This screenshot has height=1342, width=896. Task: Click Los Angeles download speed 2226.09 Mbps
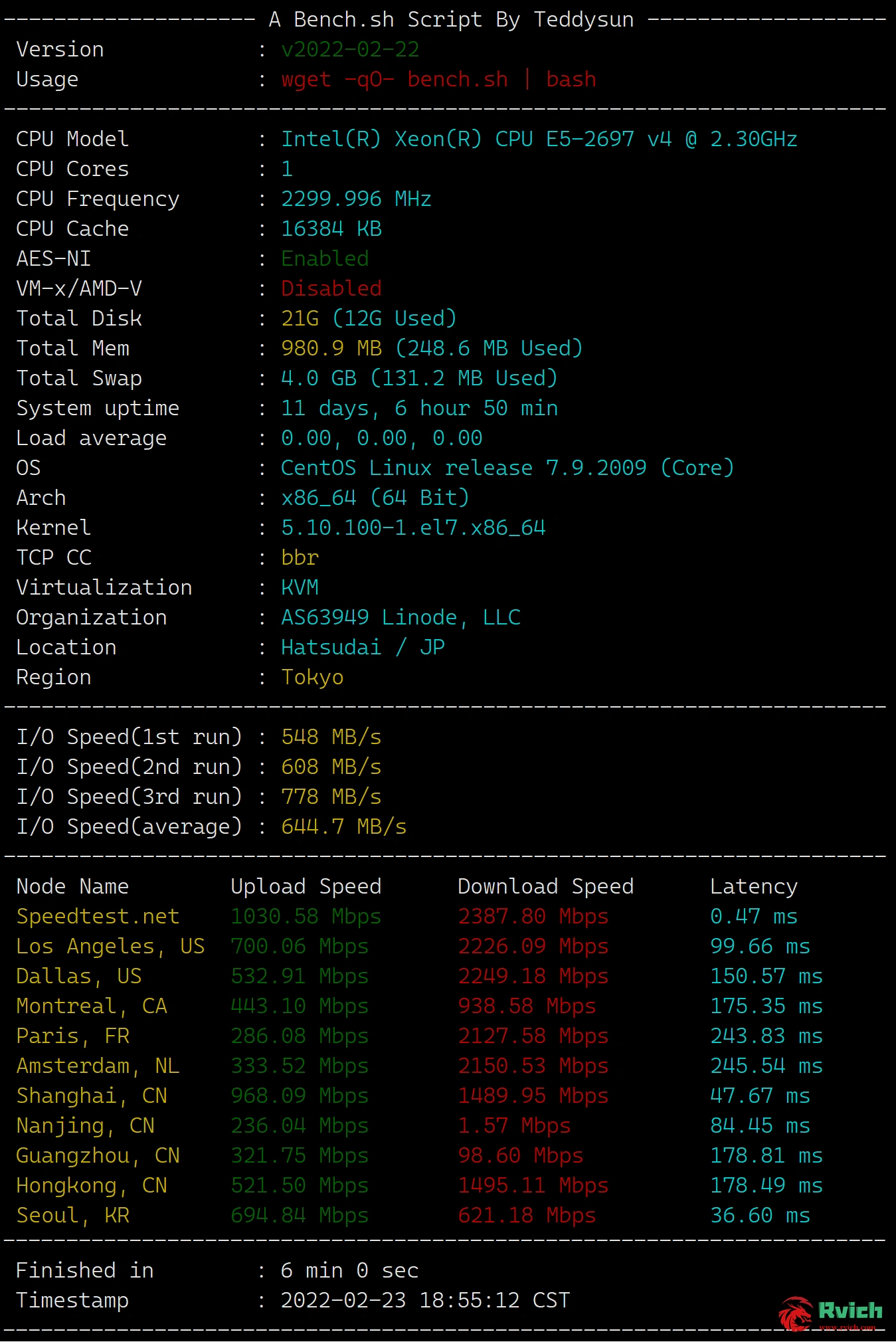pyautogui.click(x=533, y=946)
